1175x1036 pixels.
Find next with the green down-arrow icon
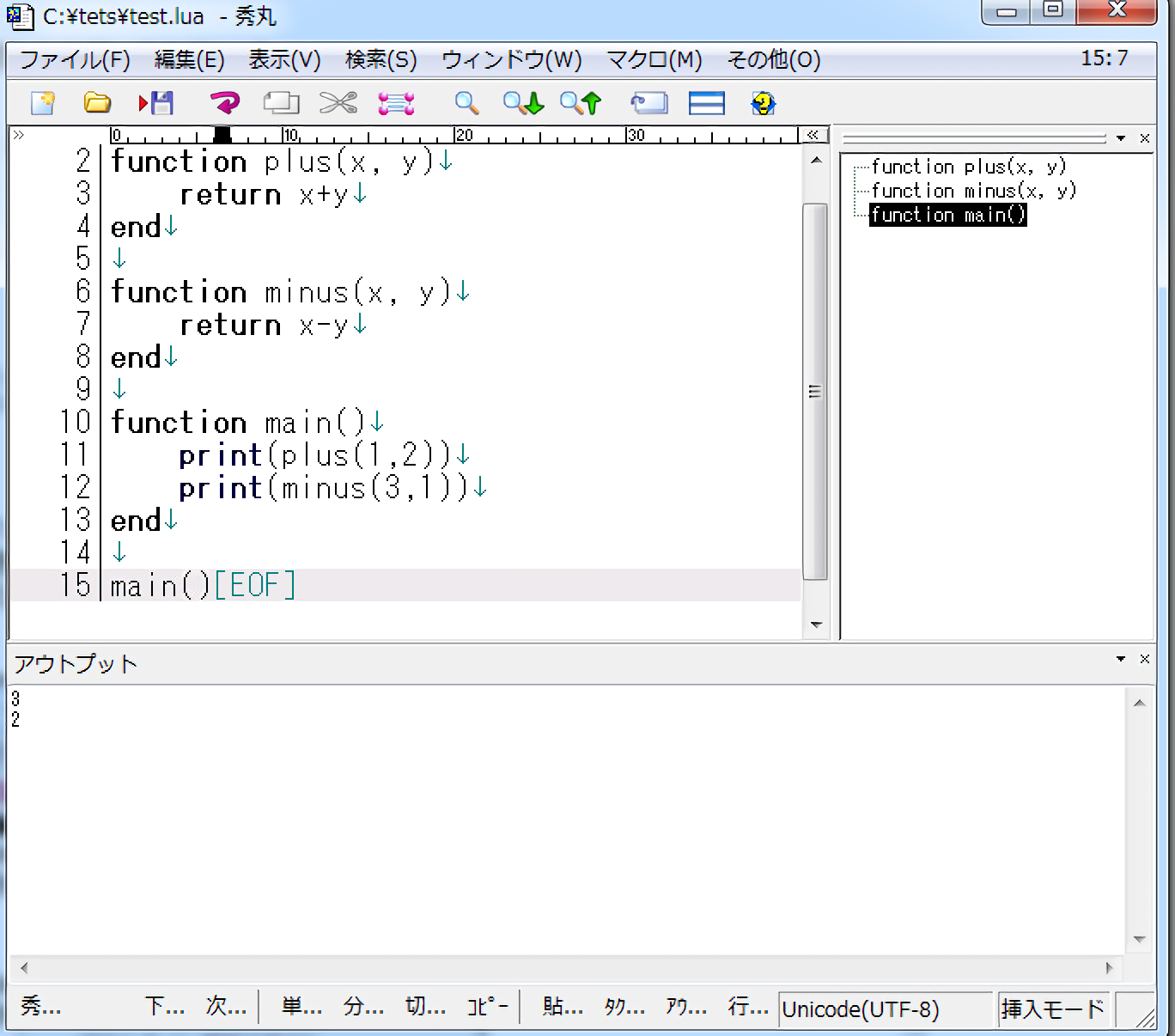click(523, 103)
